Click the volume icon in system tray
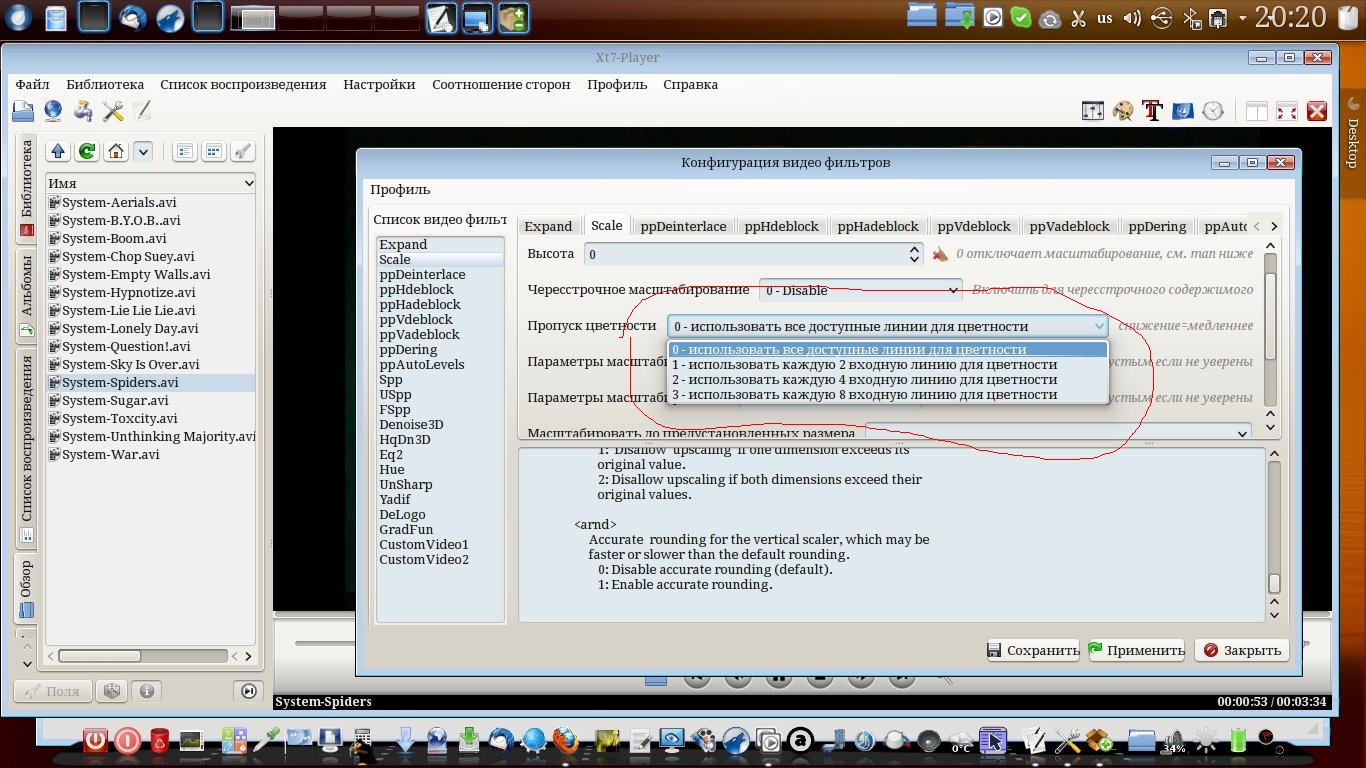The height and width of the screenshot is (768, 1366). coord(1132,17)
